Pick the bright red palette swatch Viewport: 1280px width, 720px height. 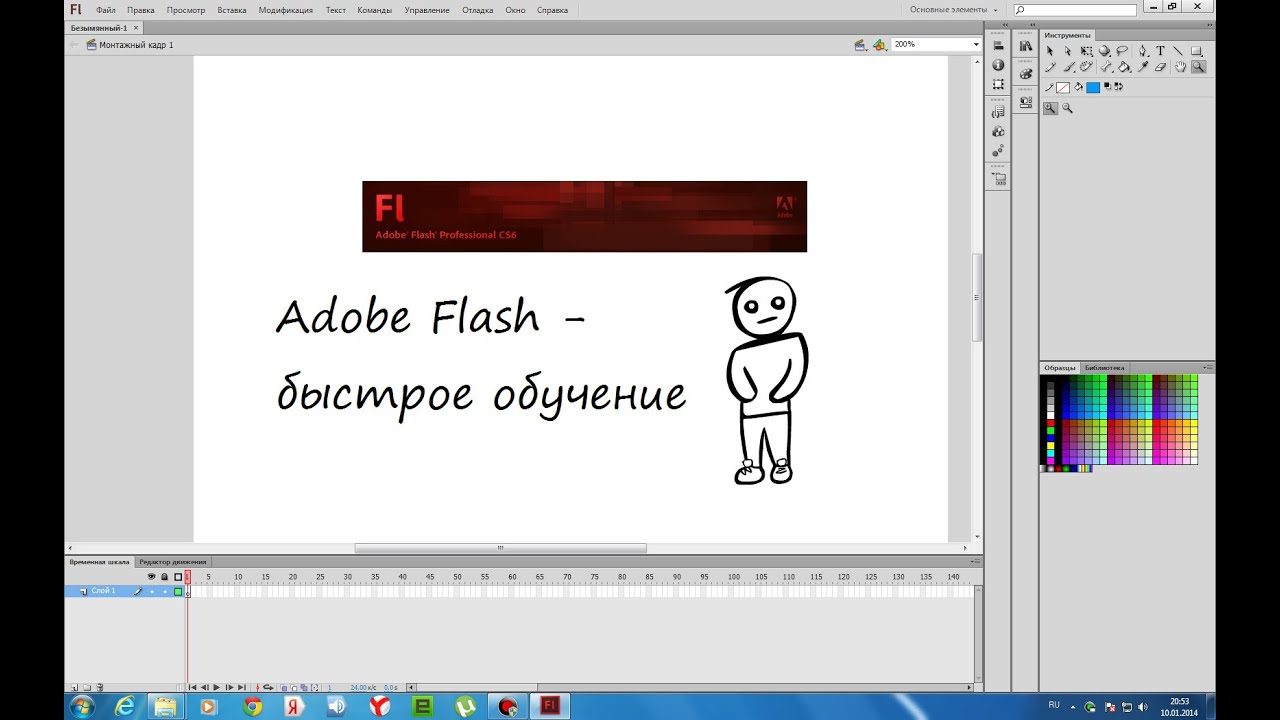click(x=1051, y=424)
